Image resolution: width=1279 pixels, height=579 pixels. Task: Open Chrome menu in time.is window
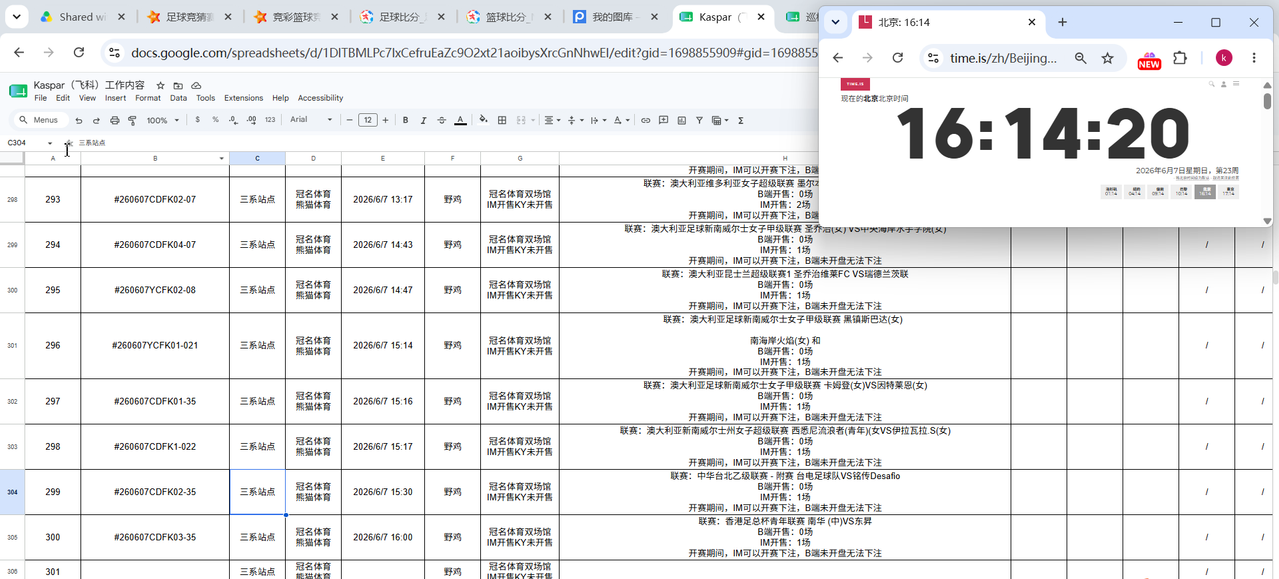pos(1254,58)
